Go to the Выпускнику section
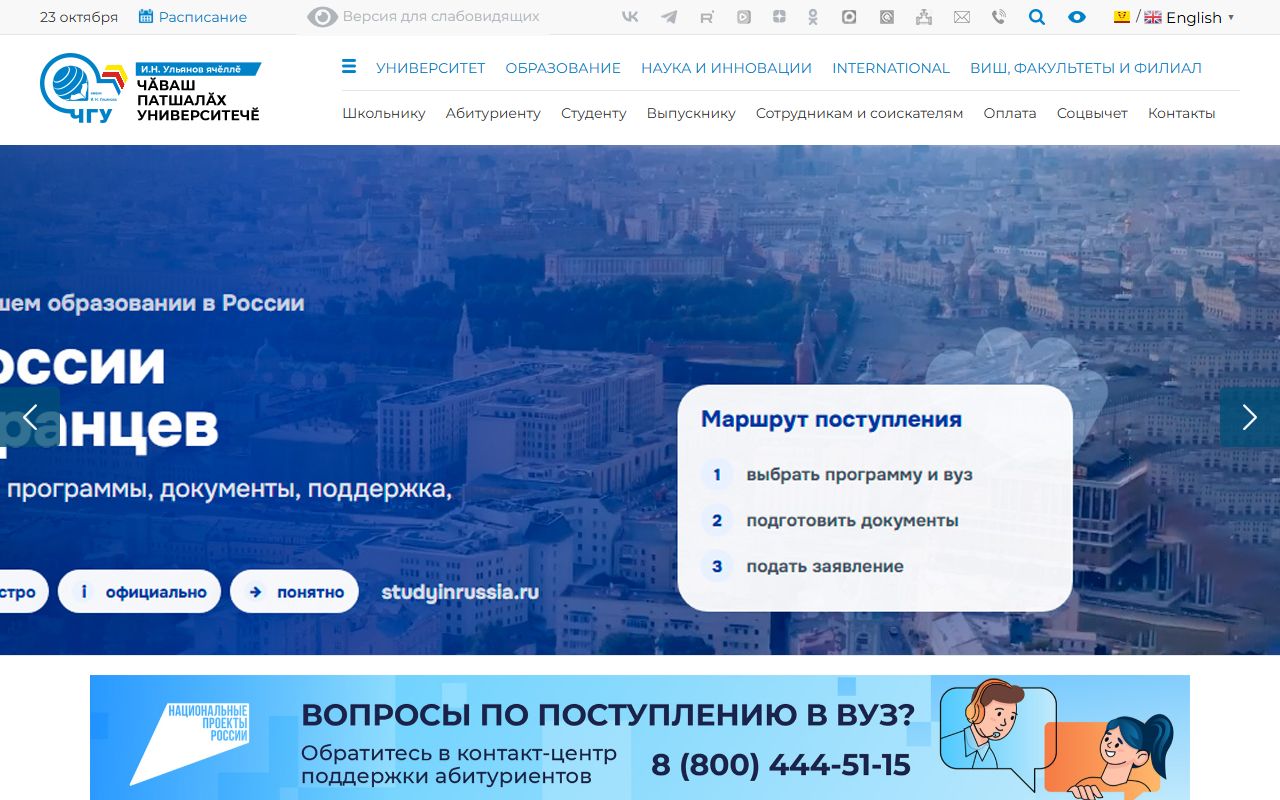 691,113
